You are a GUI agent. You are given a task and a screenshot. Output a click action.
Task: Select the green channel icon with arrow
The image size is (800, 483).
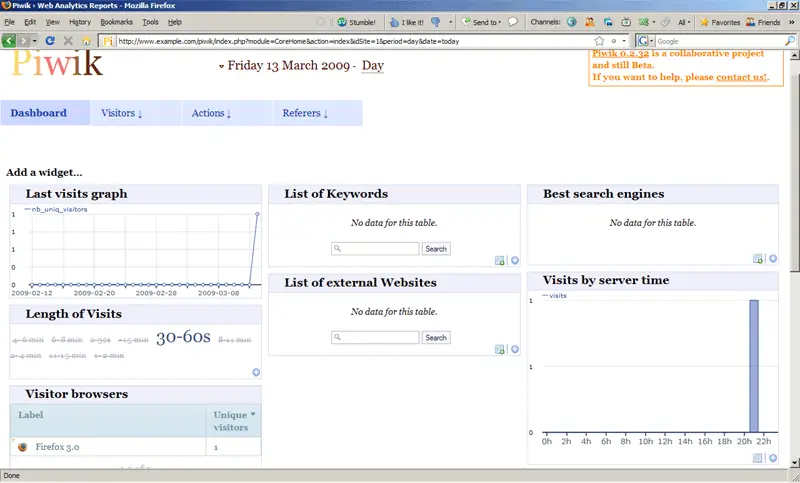coord(646,22)
